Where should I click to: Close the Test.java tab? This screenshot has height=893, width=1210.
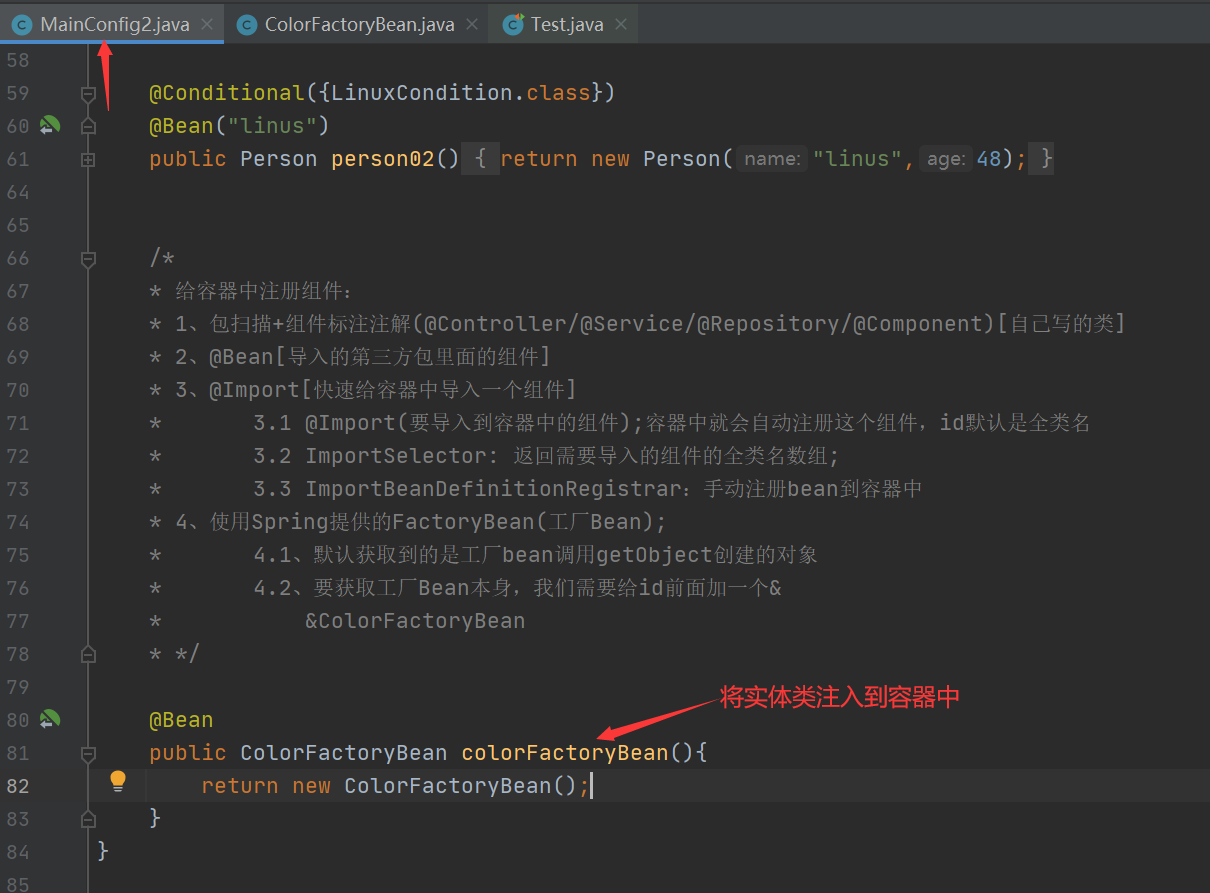(621, 24)
